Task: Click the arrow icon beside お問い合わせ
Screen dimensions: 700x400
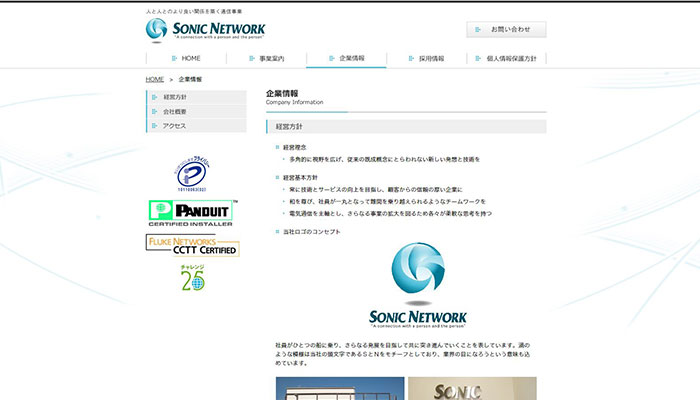Action: 478,29
